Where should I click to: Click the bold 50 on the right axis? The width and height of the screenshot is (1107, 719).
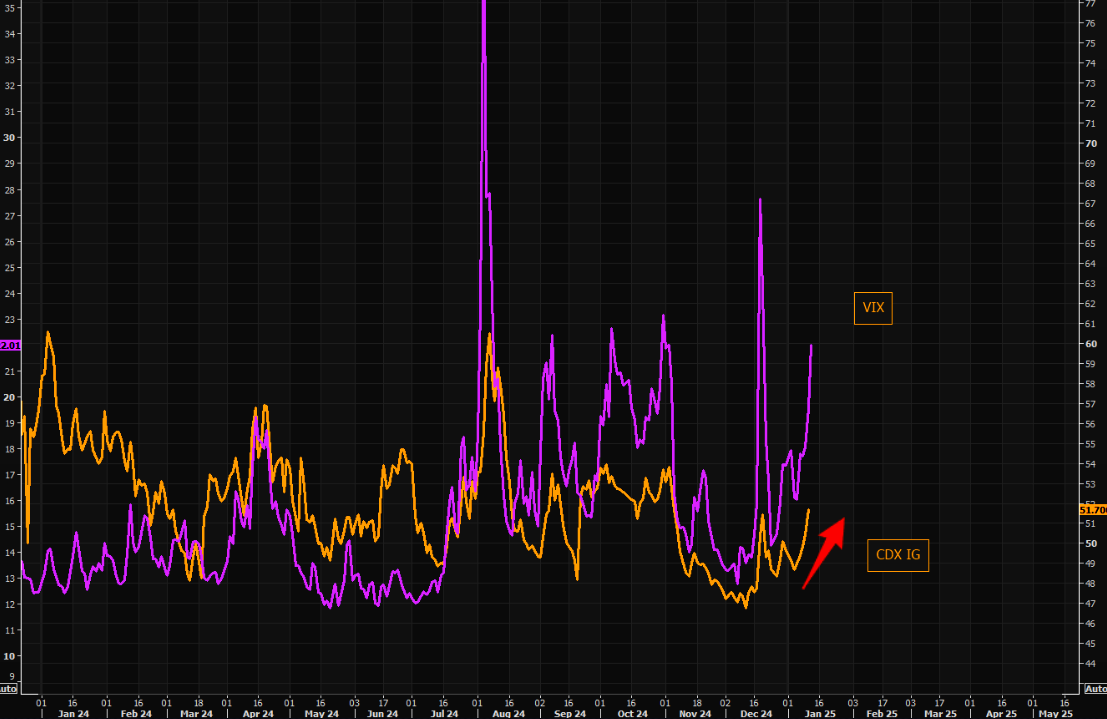click(x=1091, y=544)
